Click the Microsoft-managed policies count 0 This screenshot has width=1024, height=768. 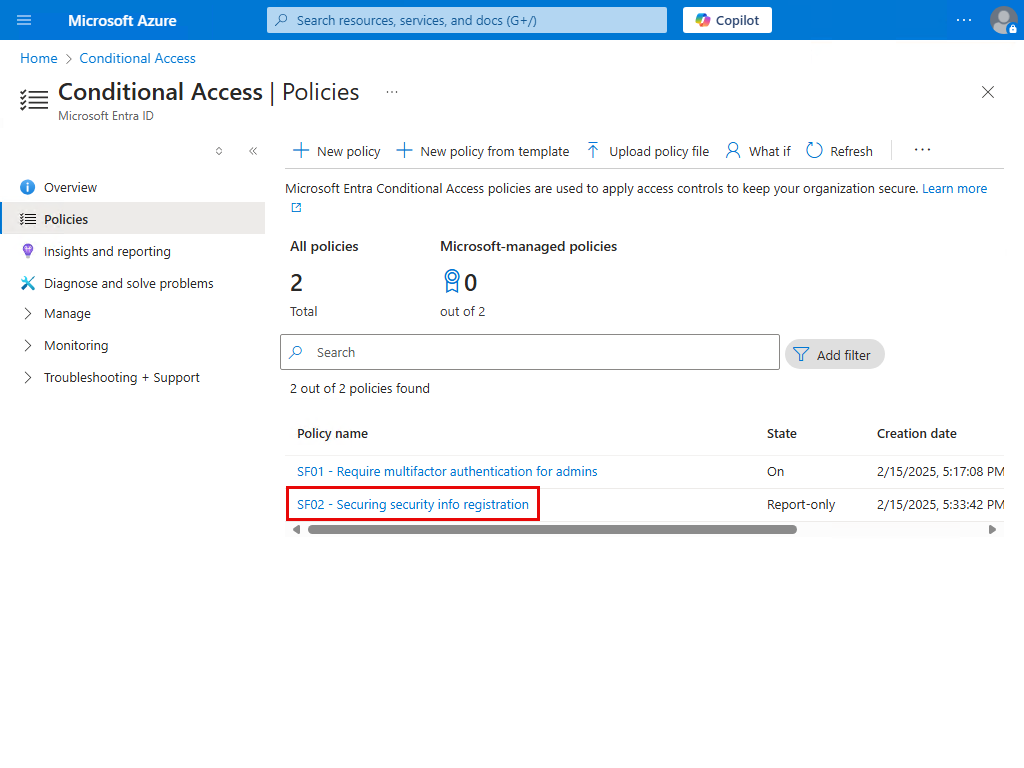(470, 283)
